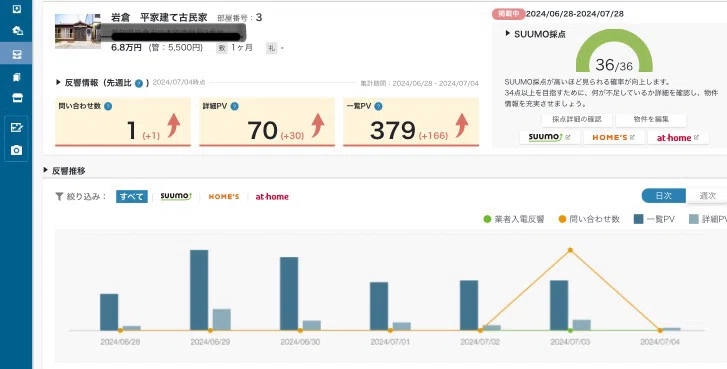Click the rent text 6.8万円
Screen dimensions: 727x369
tap(127, 47)
